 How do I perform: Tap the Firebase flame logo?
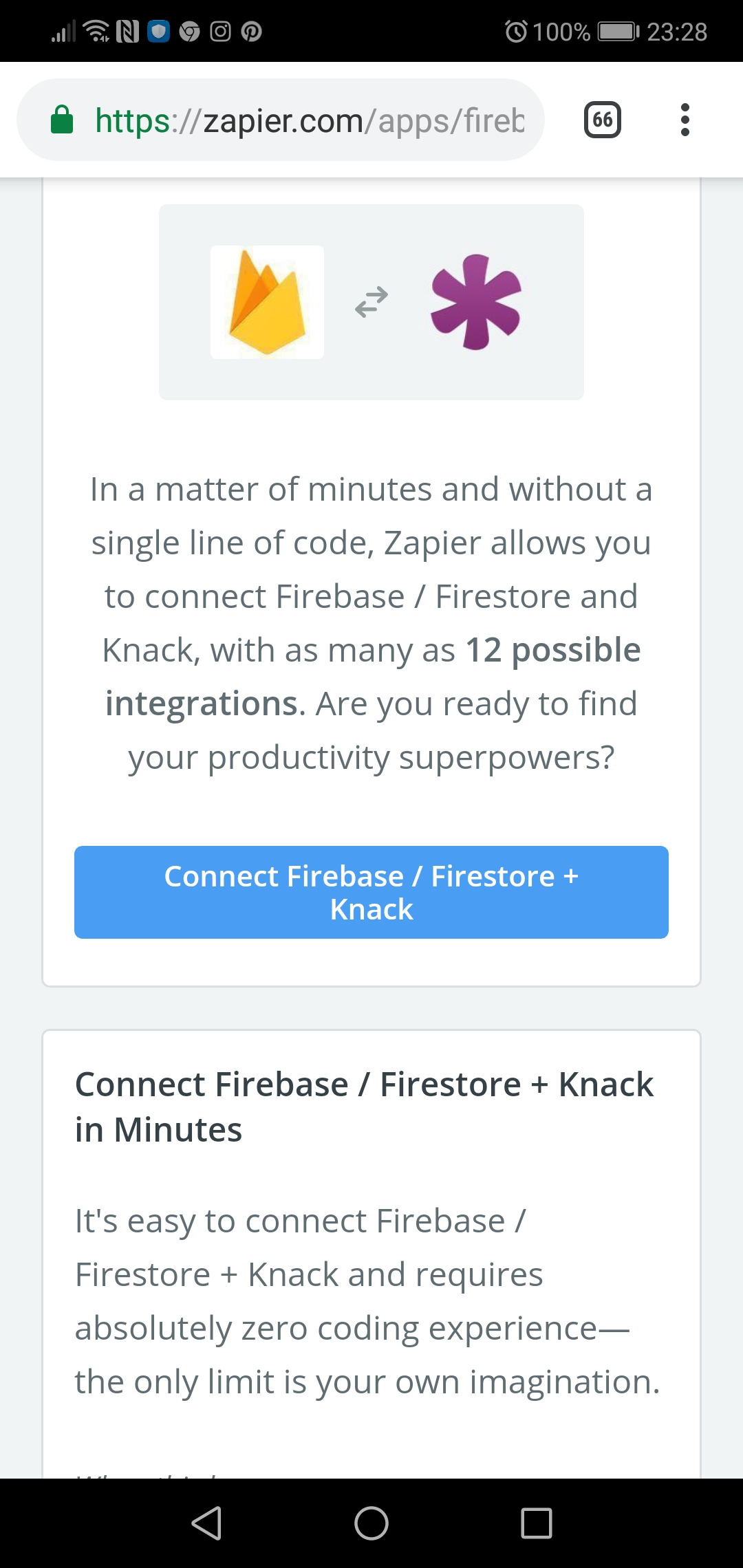coord(267,302)
